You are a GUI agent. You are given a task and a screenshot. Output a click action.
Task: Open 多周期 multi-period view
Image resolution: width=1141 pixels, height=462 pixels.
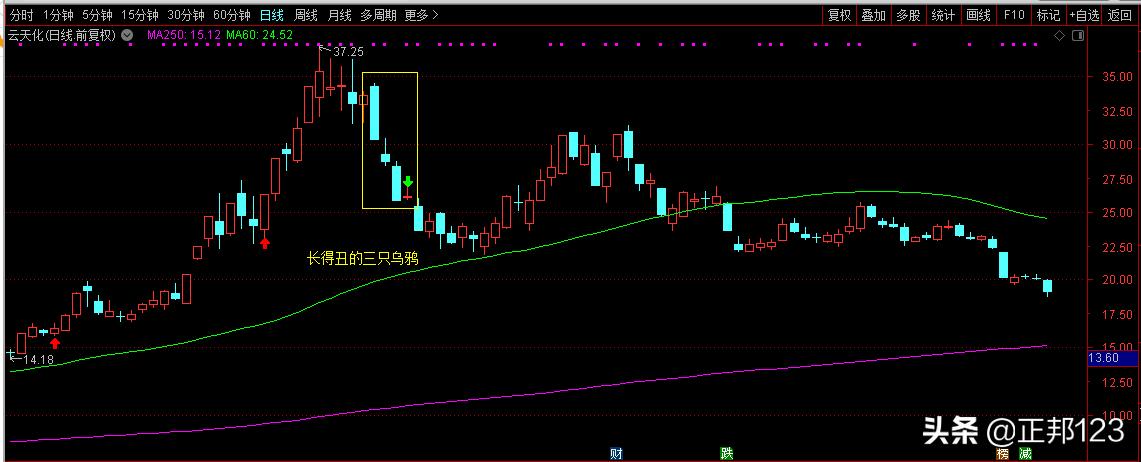click(378, 15)
